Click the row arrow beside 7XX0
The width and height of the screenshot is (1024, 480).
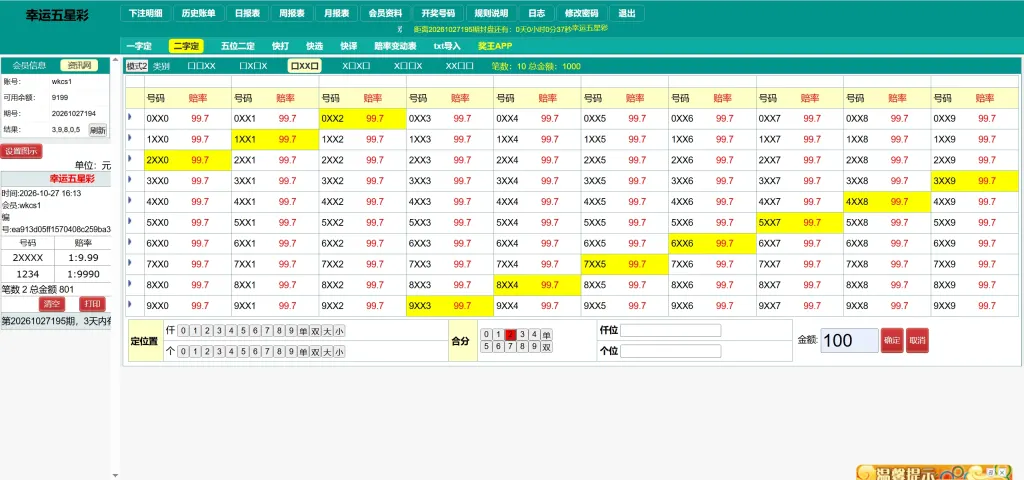(129, 263)
